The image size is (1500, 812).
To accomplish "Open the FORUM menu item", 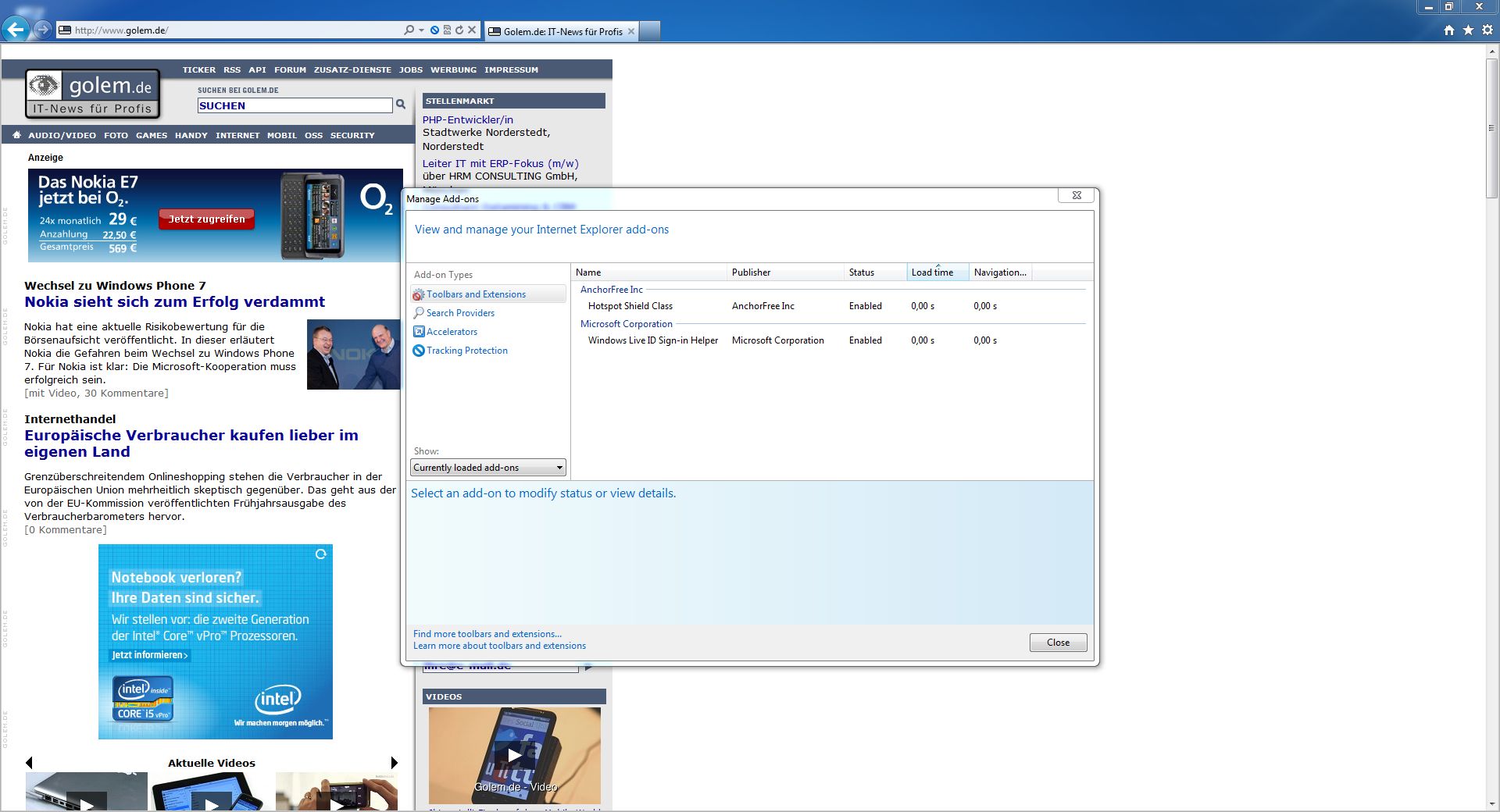I will 290,69.
